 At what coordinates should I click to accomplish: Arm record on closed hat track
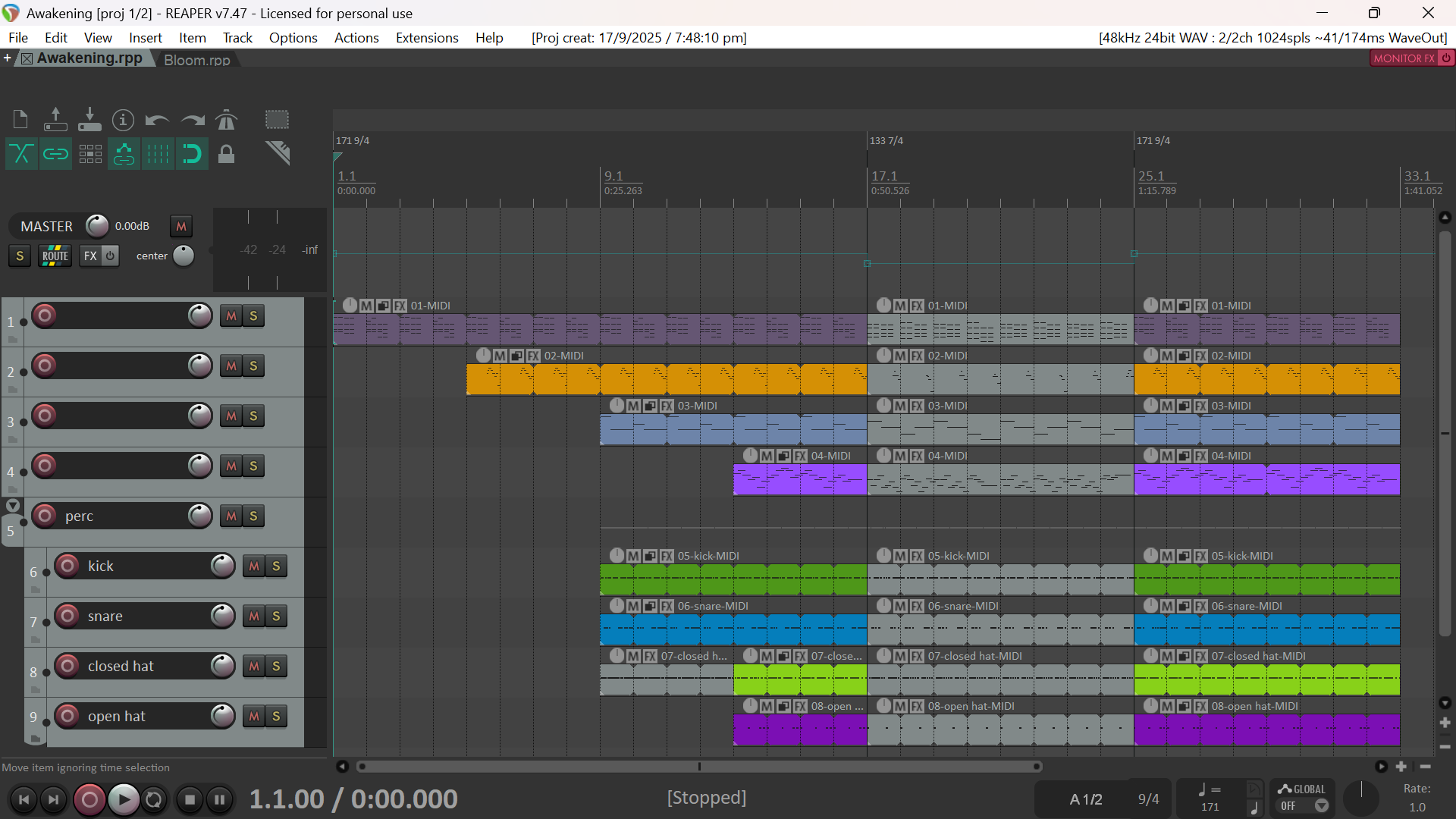[x=67, y=666]
